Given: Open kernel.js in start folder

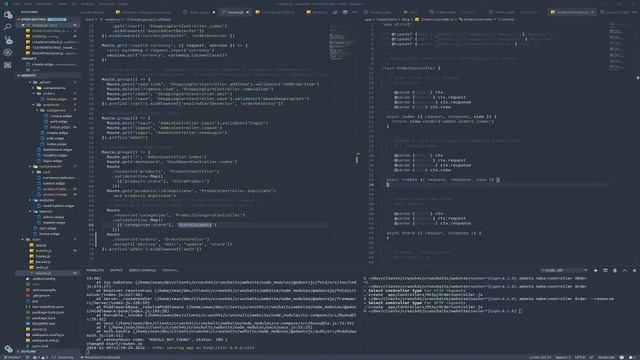Looking at the screenshot, I should click(43, 262).
